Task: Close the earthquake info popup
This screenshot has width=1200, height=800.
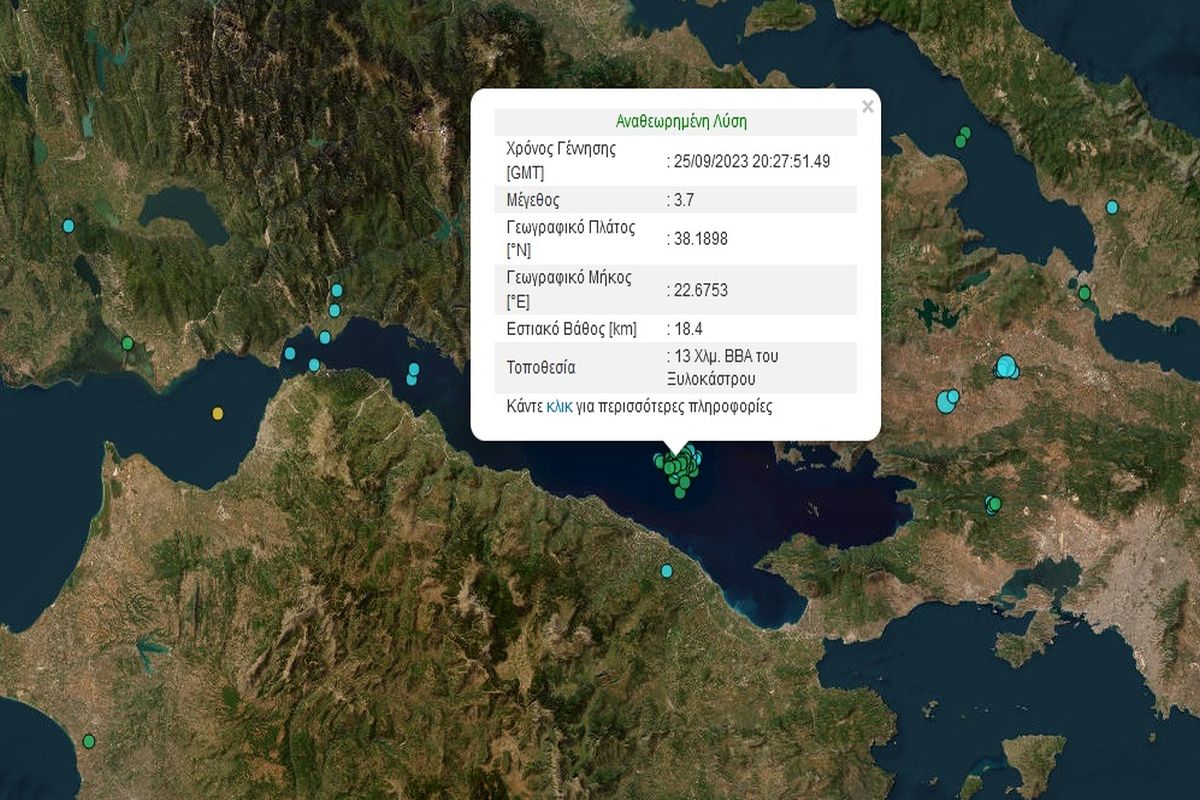Action: [x=867, y=107]
